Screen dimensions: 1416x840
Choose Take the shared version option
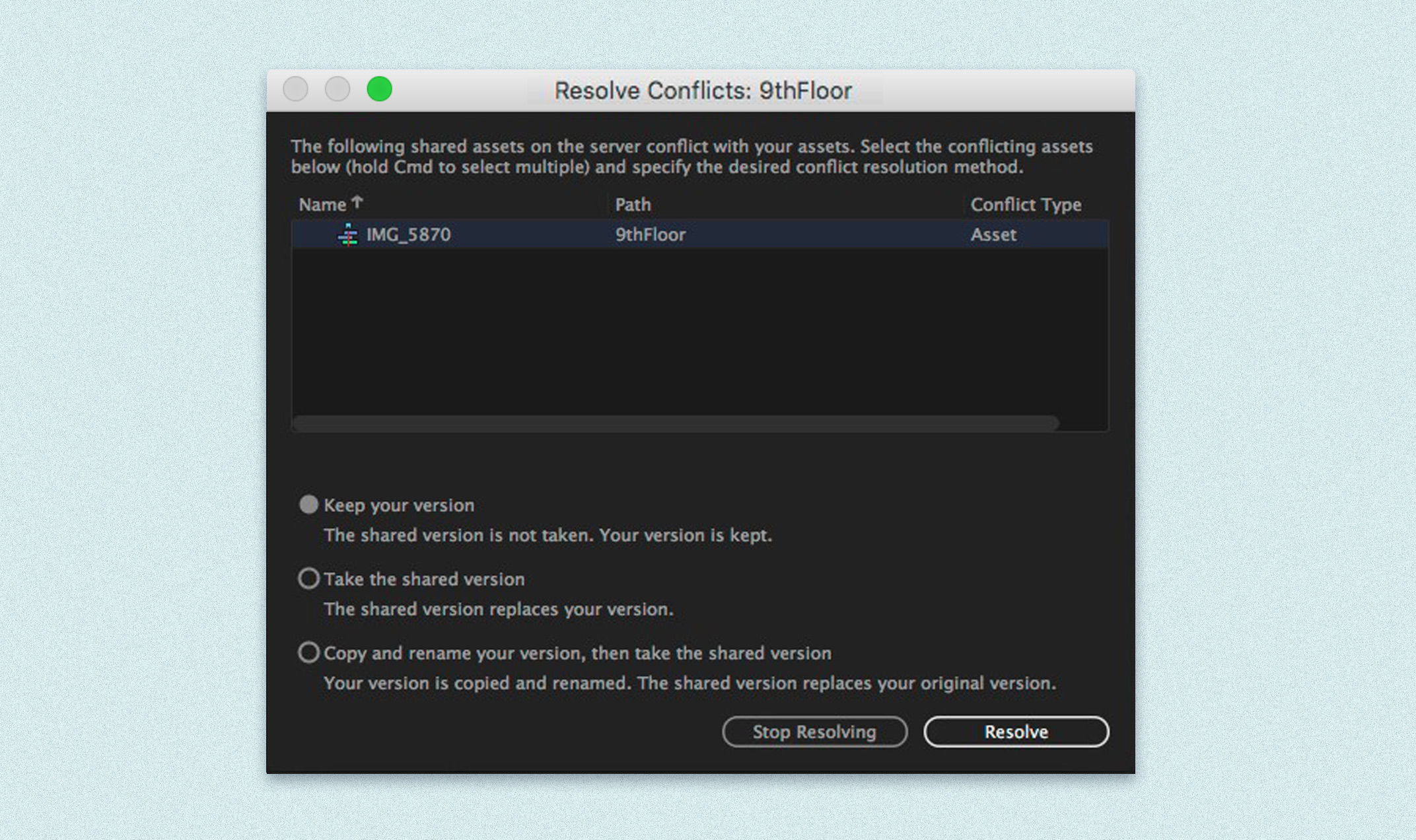tap(308, 578)
